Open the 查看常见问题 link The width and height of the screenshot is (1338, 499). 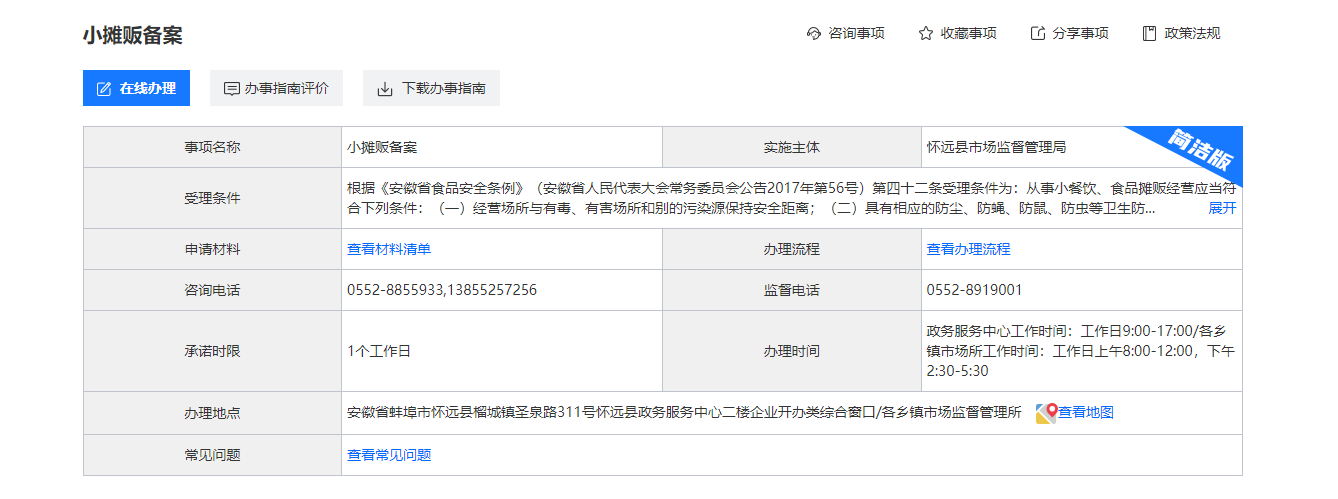coord(389,455)
